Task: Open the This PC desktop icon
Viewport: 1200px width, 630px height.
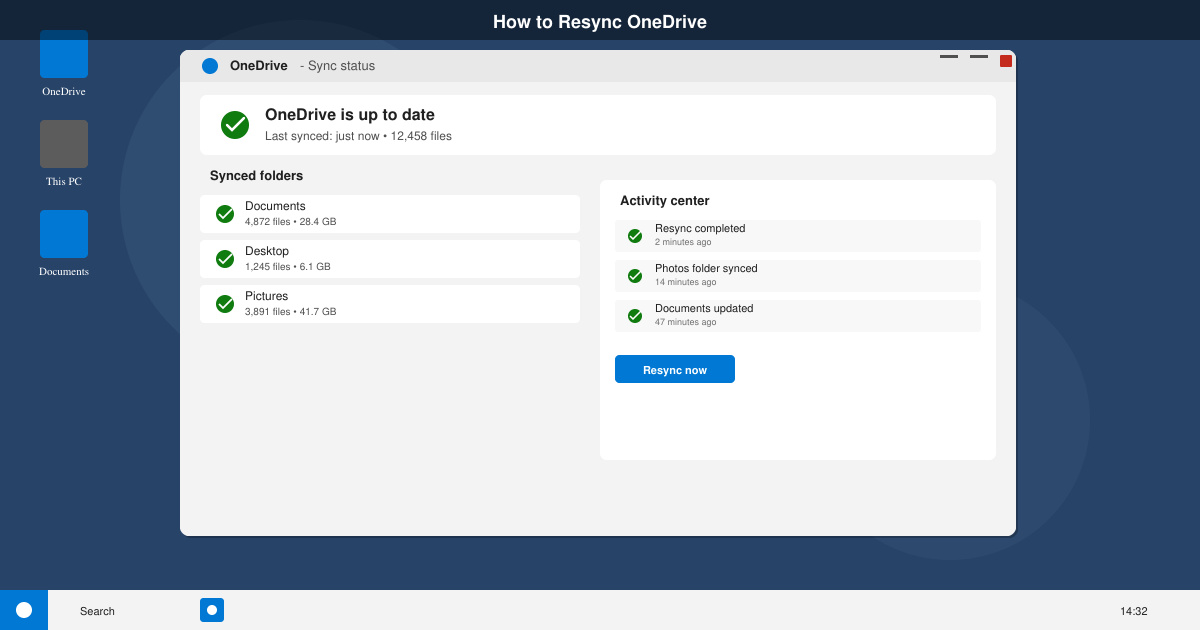Action: (x=64, y=144)
